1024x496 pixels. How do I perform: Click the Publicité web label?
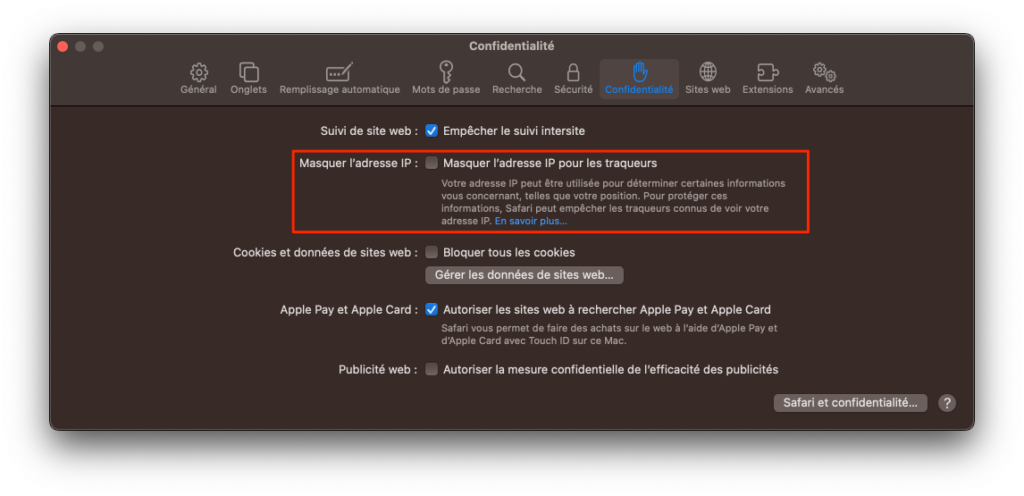(379, 369)
